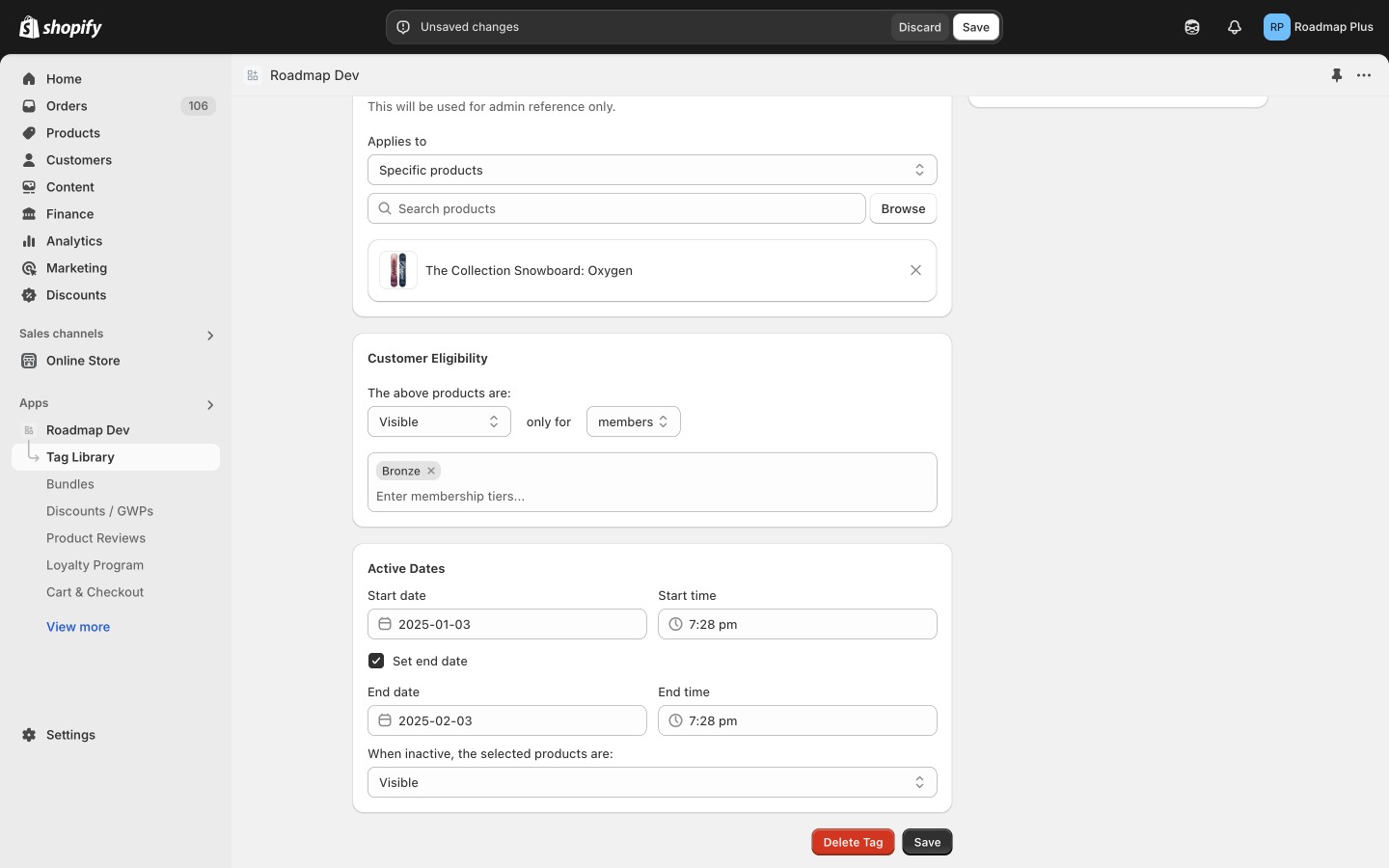
Task: Select the Analytics bar chart icon
Action: [x=28, y=241]
